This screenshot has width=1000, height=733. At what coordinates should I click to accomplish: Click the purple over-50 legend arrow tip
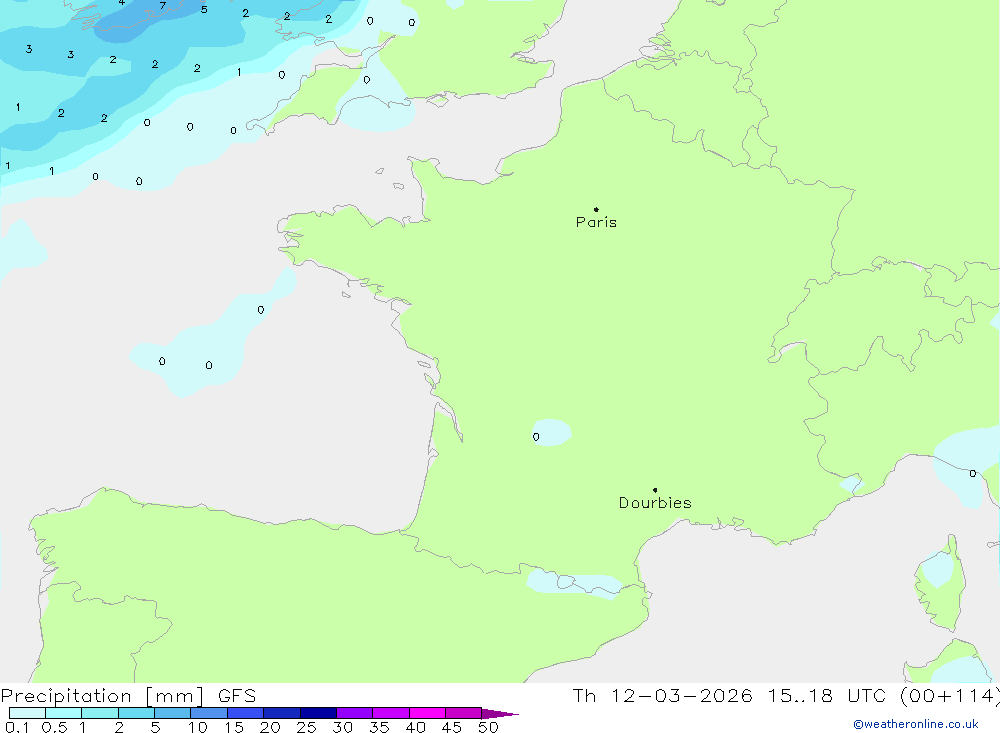(x=500, y=714)
